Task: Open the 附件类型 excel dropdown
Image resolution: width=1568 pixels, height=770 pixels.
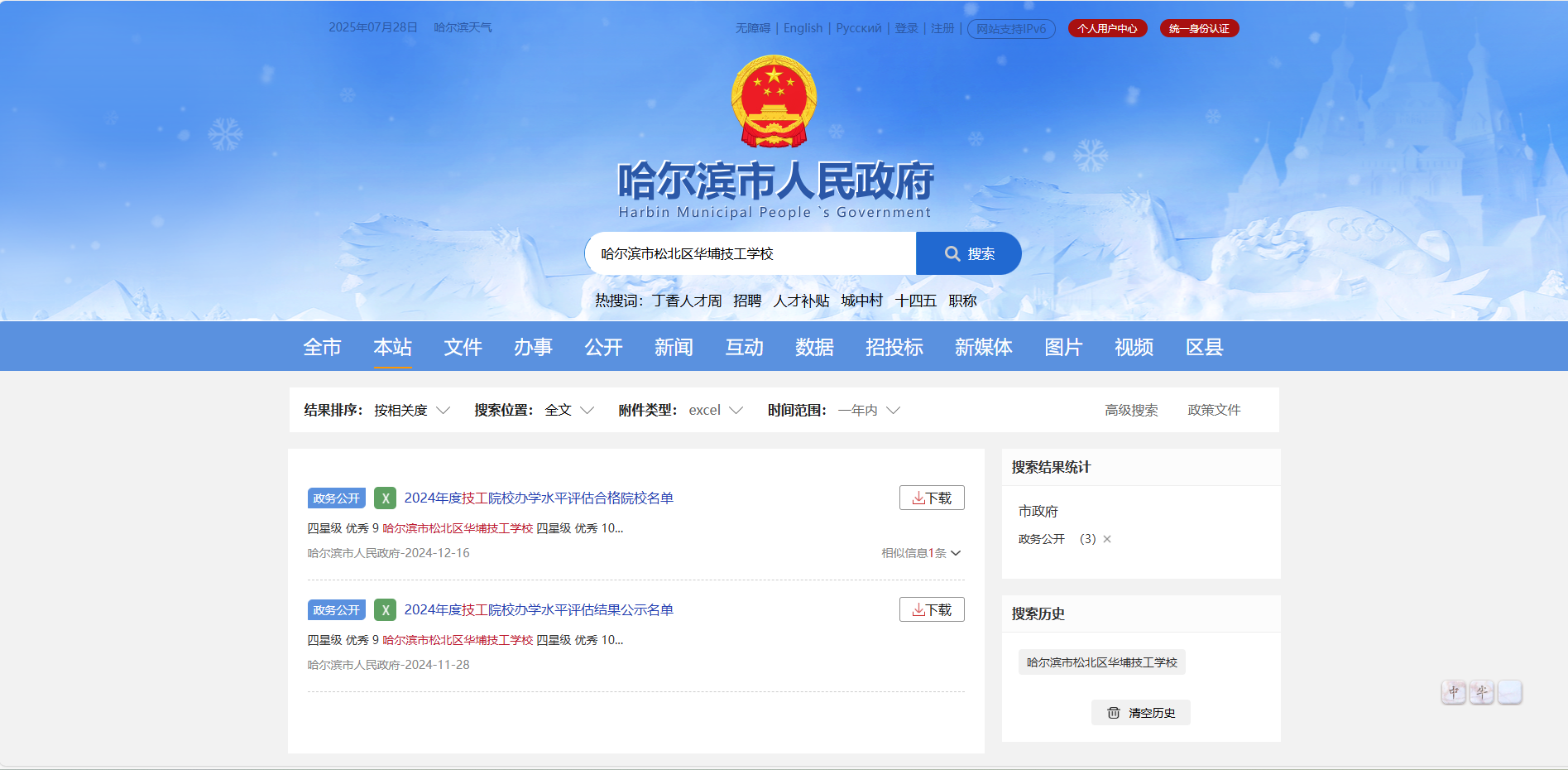Action: tap(716, 410)
